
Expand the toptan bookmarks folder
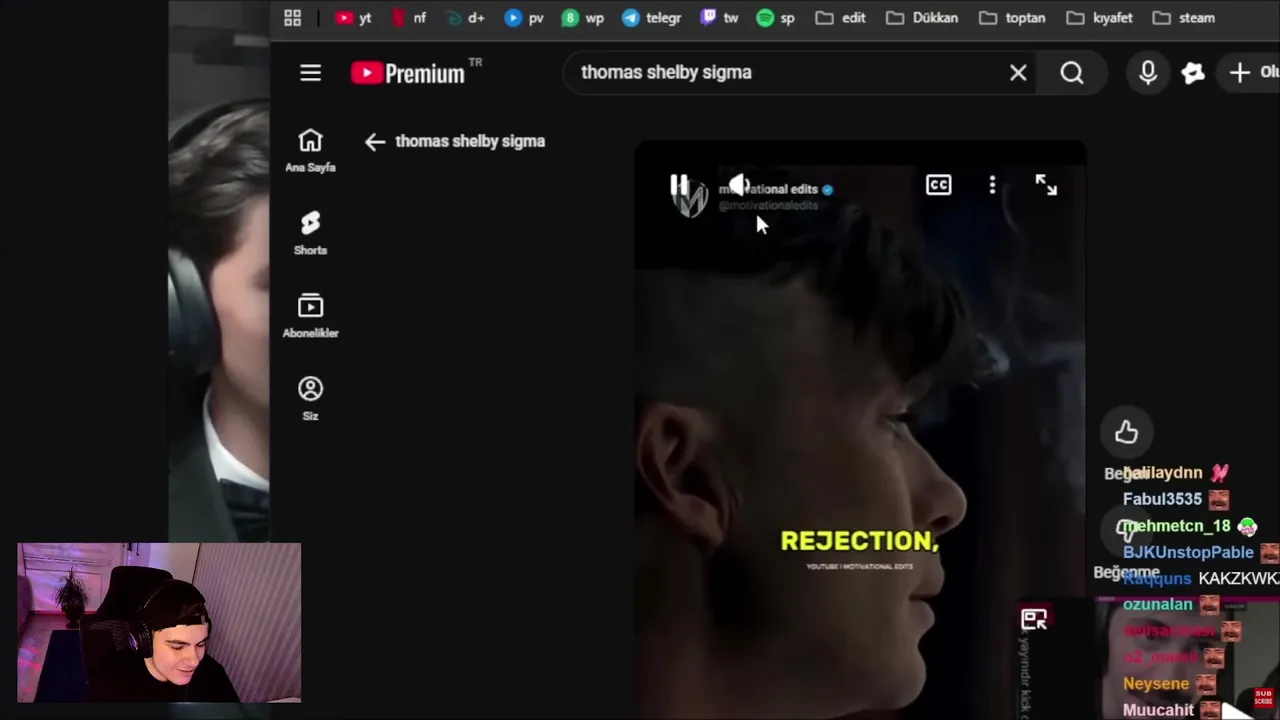(x=1012, y=18)
